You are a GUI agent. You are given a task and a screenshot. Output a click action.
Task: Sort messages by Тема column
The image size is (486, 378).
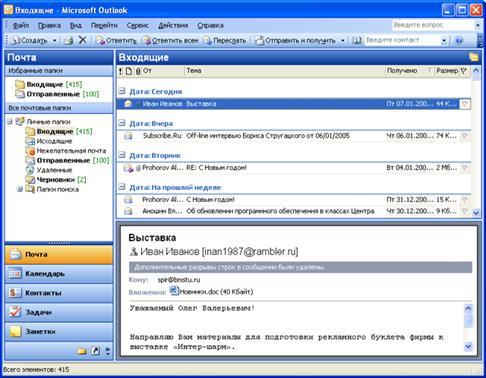click(x=285, y=71)
